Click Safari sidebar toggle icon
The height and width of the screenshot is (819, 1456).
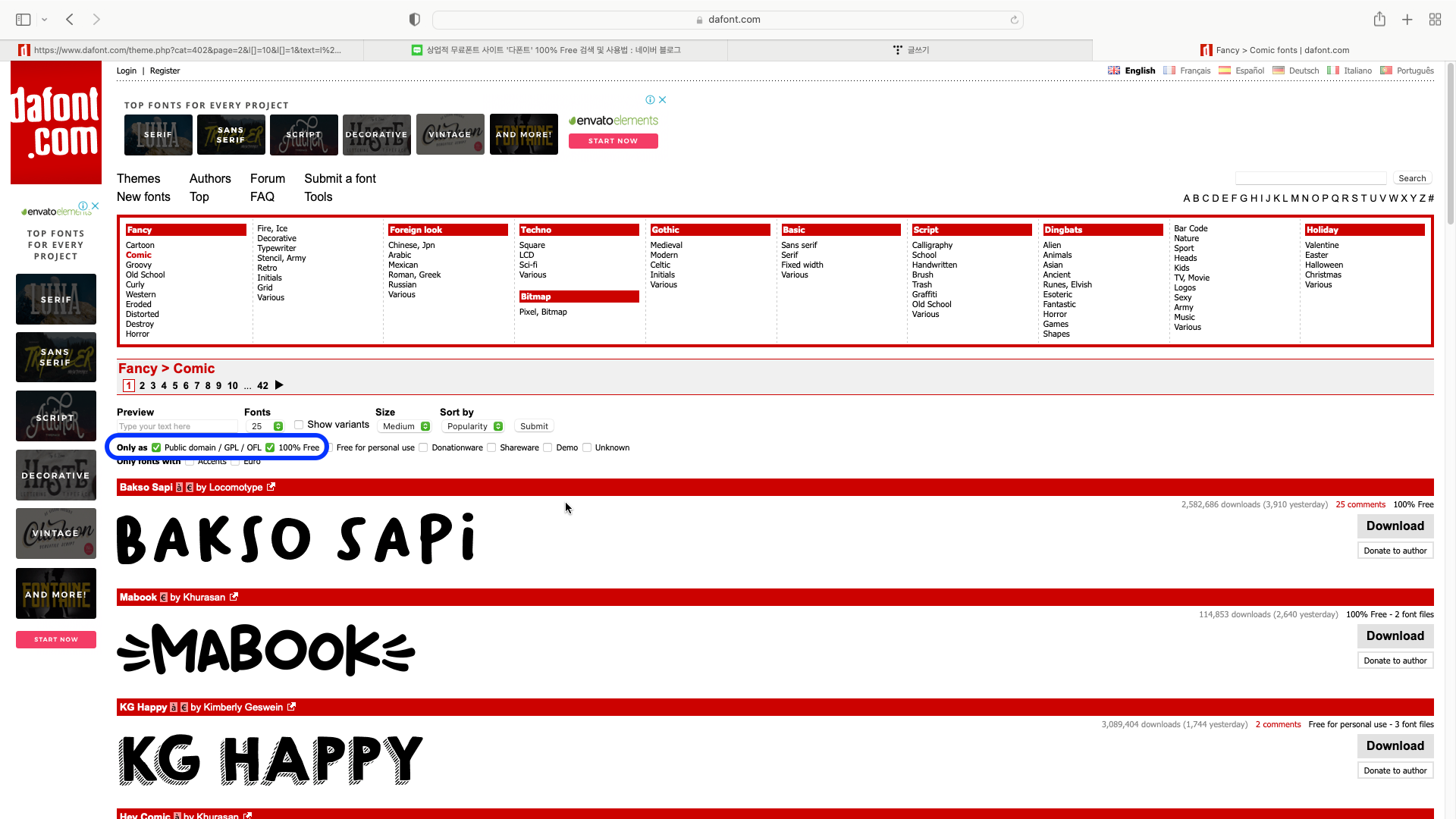(x=23, y=19)
